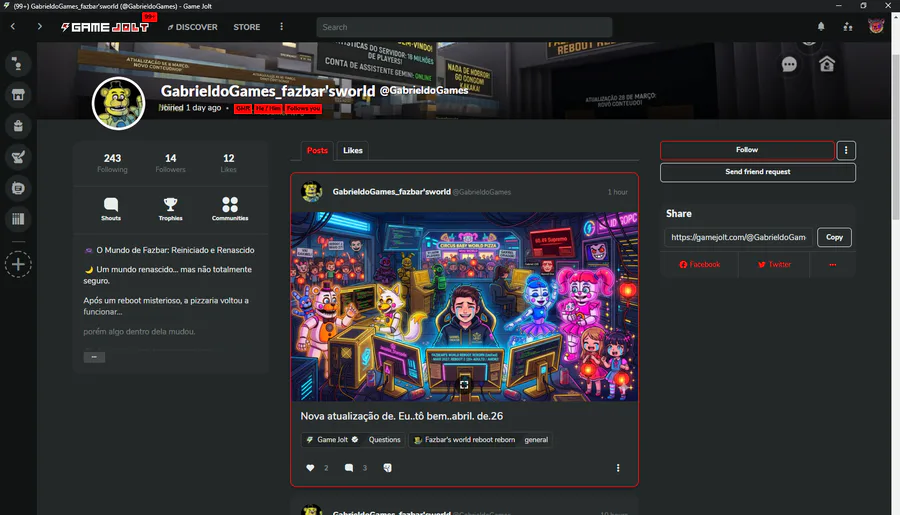Go back with the left arrow
The height and width of the screenshot is (515, 900).
(x=13, y=26)
